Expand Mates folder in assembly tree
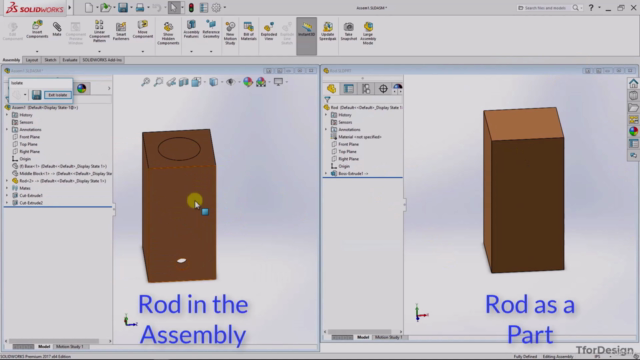The image size is (640, 360). click(x=7, y=188)
